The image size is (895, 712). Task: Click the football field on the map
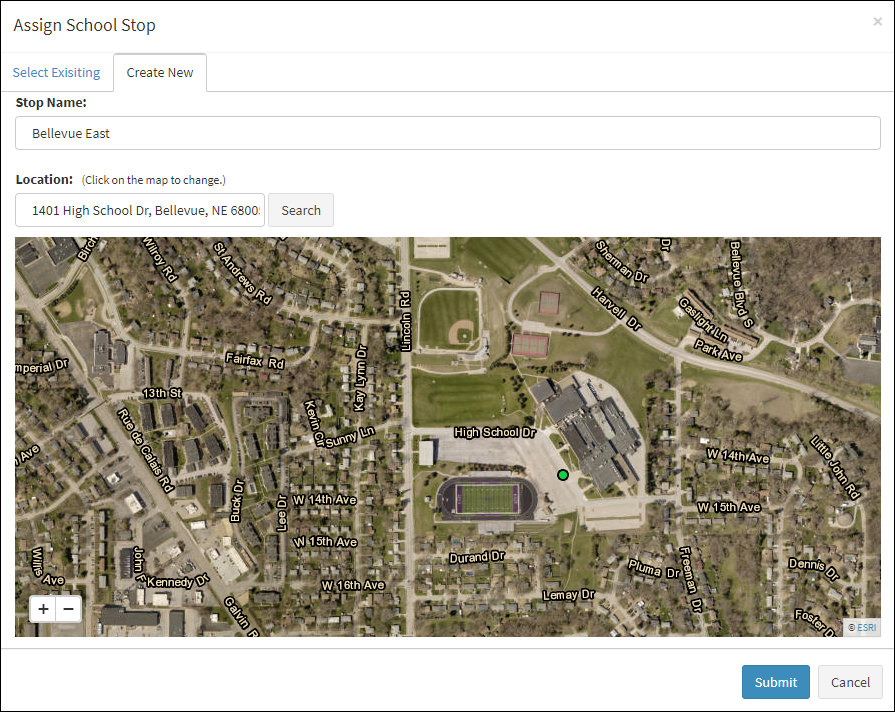[x=487, y=498]
